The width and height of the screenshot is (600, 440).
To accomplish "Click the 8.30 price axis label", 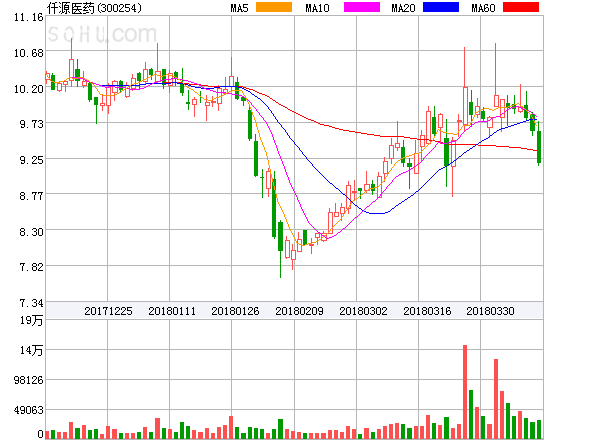I will [x=31, y=232].
